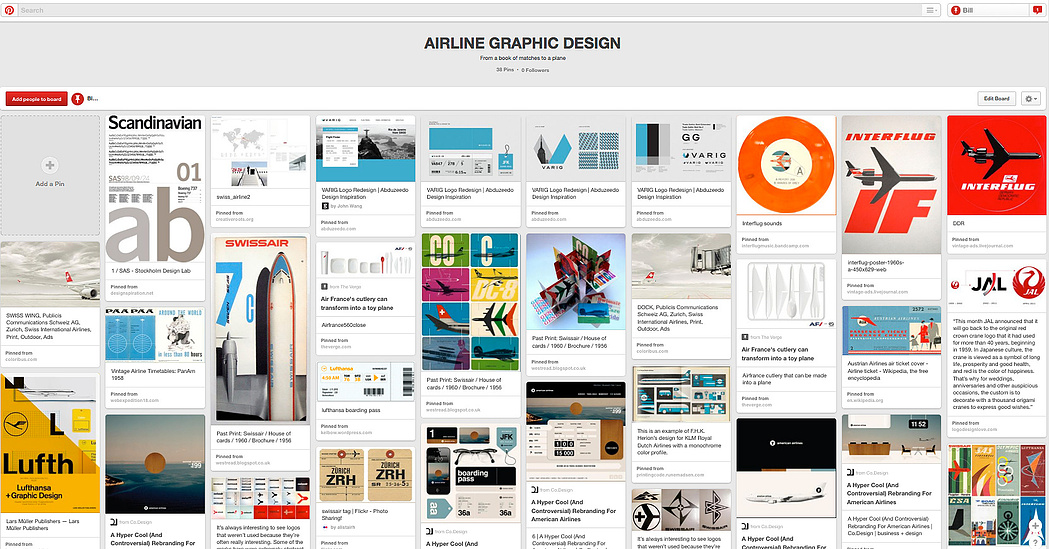
Task: Open the KLM monochrome color profile pin
Action: [x=681, y=394]
